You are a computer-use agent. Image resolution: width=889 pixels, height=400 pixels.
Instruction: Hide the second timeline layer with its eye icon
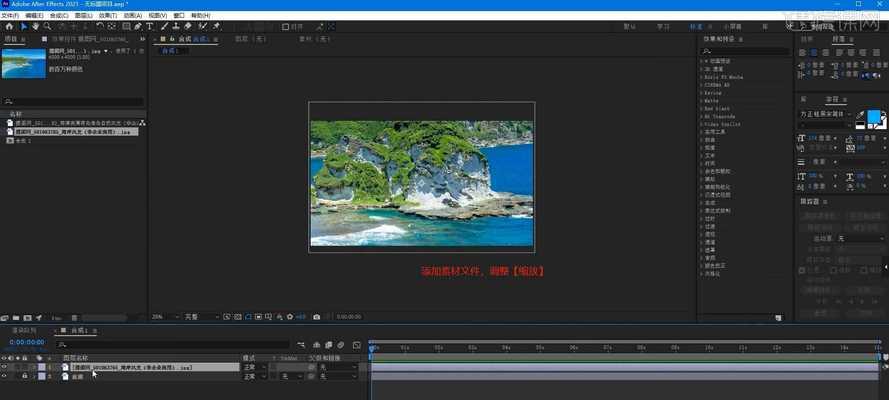[x=4, y=376]
